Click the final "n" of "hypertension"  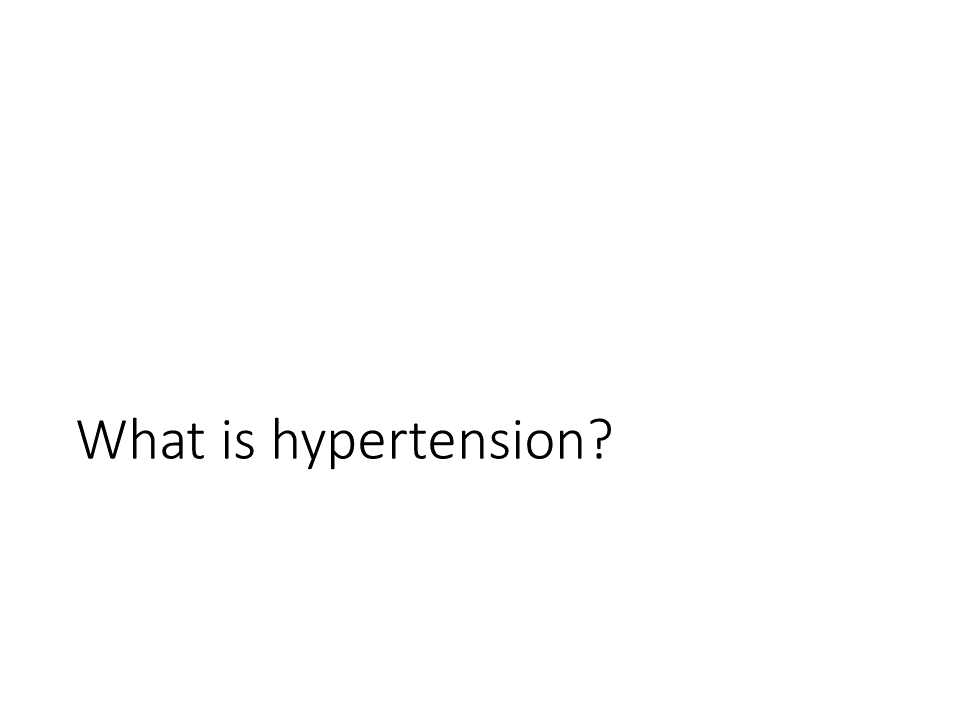pyautogui.click(x=572, y=444)
